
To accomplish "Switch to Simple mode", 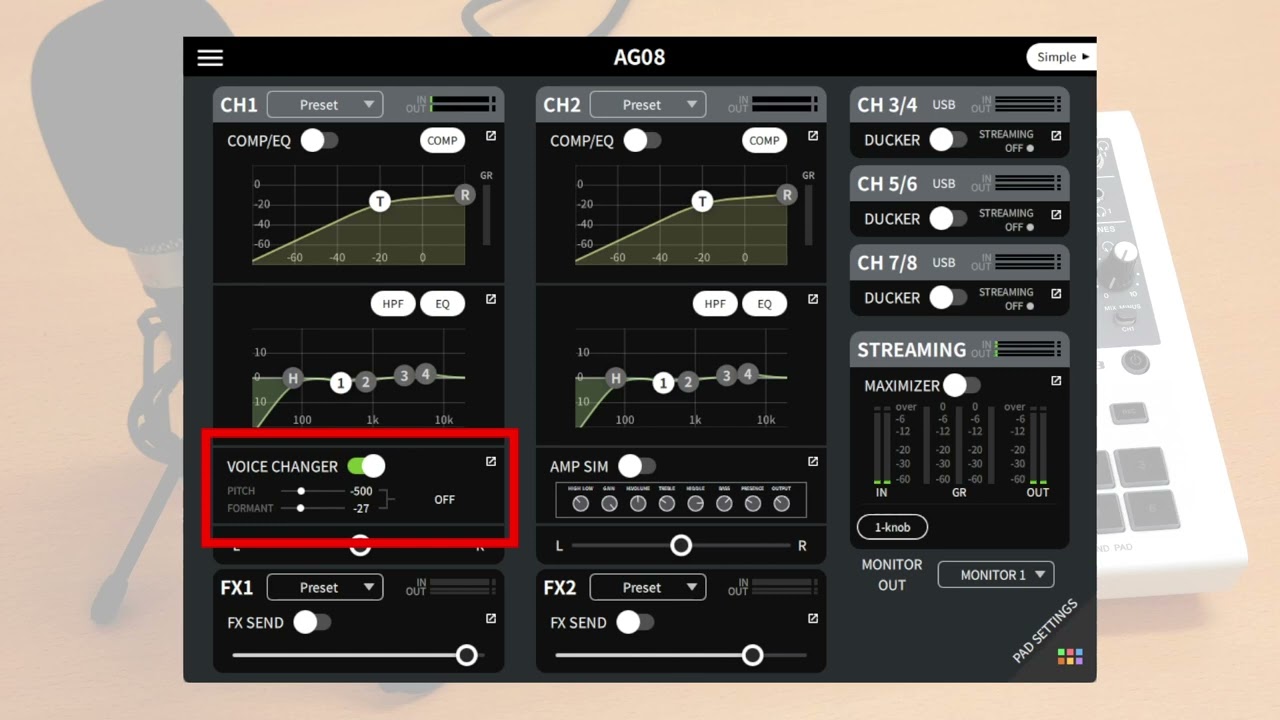I will pos(1061,57).
